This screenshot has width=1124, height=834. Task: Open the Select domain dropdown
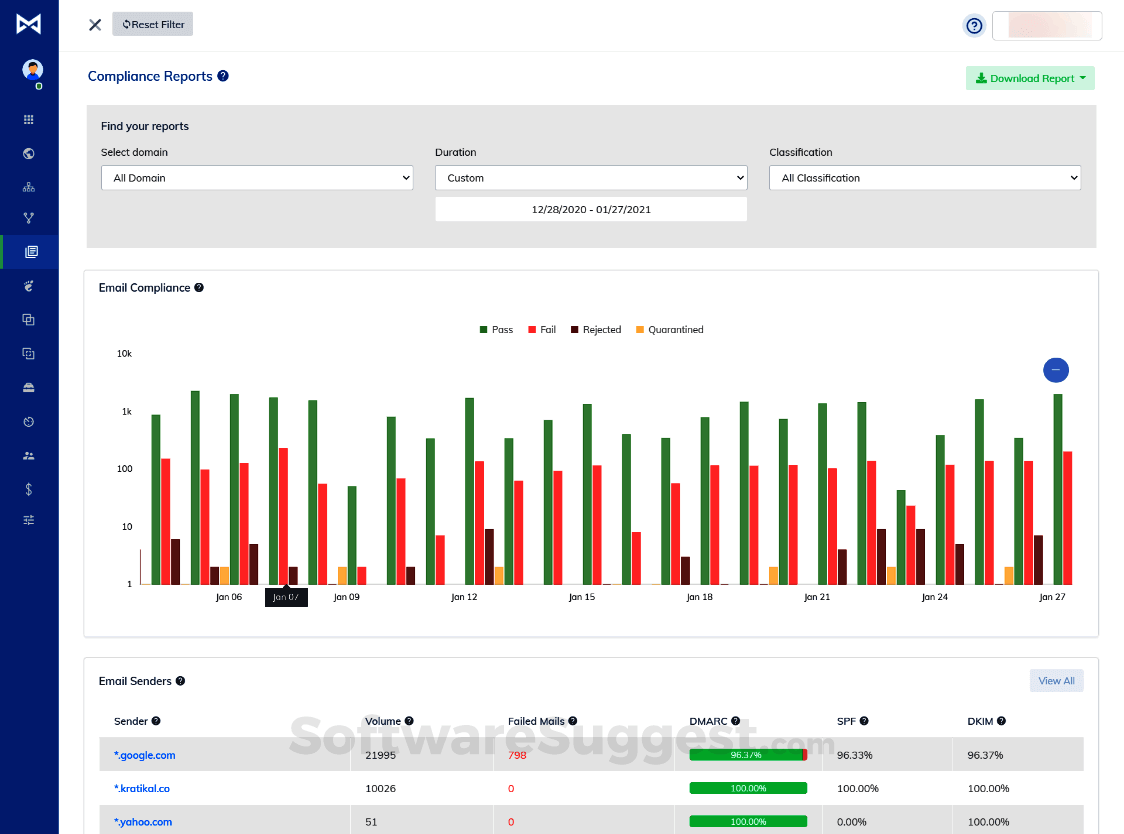[257, 178]
